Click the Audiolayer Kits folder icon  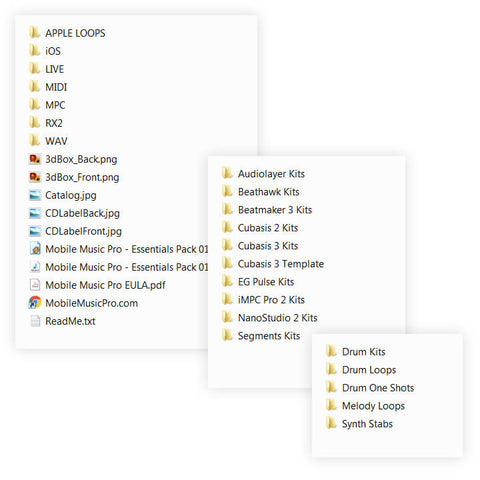(227, 173)
